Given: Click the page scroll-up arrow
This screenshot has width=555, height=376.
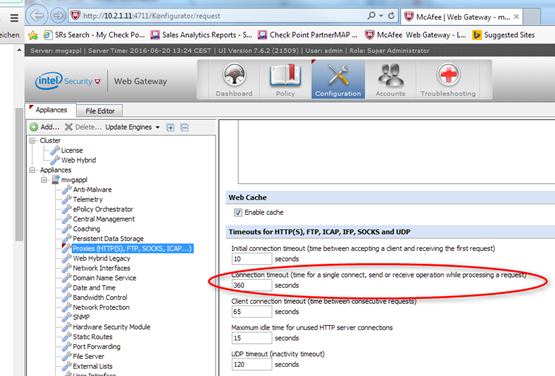Looking at the screenshot, I should pyautogui.click(x=19, y=50).
